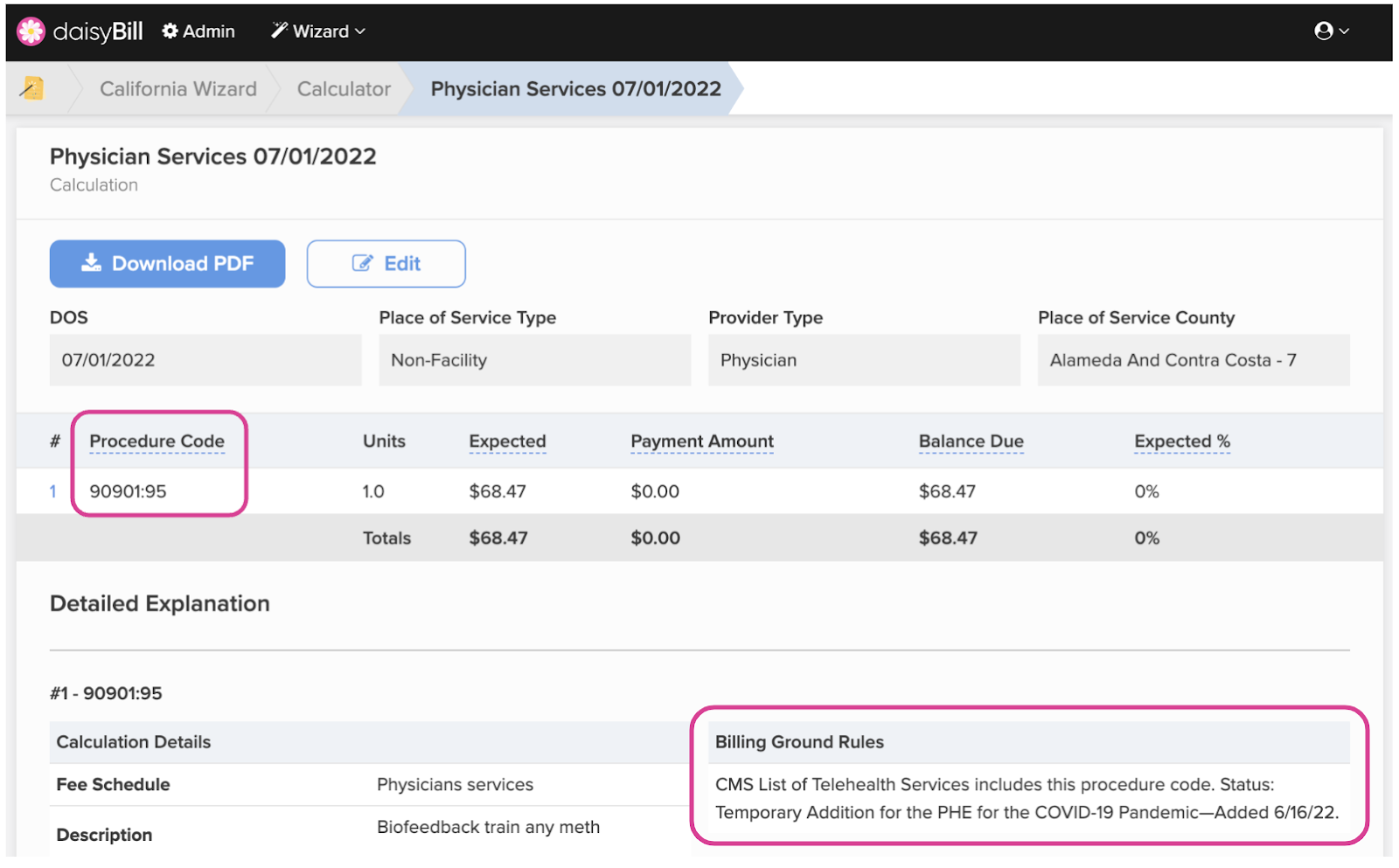
Task: Open row number 1 link
Action: [x=53, y=491]
